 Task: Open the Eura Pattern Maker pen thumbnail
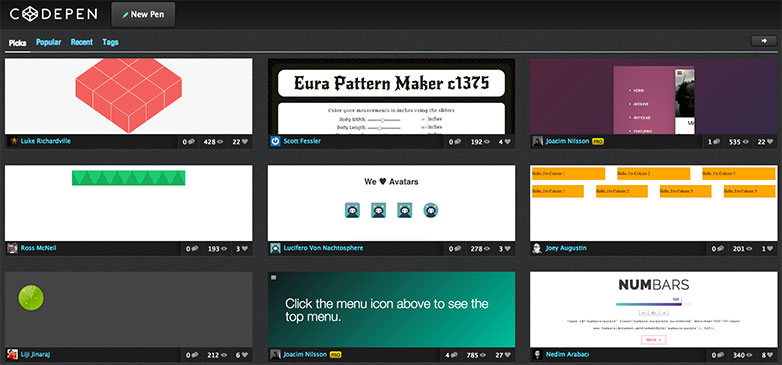click(x=391, y=96)
